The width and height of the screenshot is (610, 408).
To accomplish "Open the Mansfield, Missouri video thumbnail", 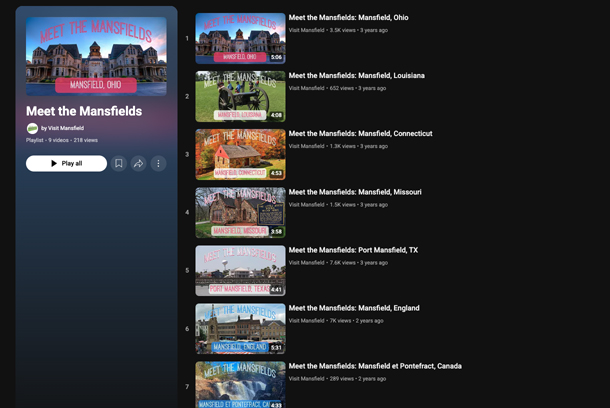I will point(240,212).
